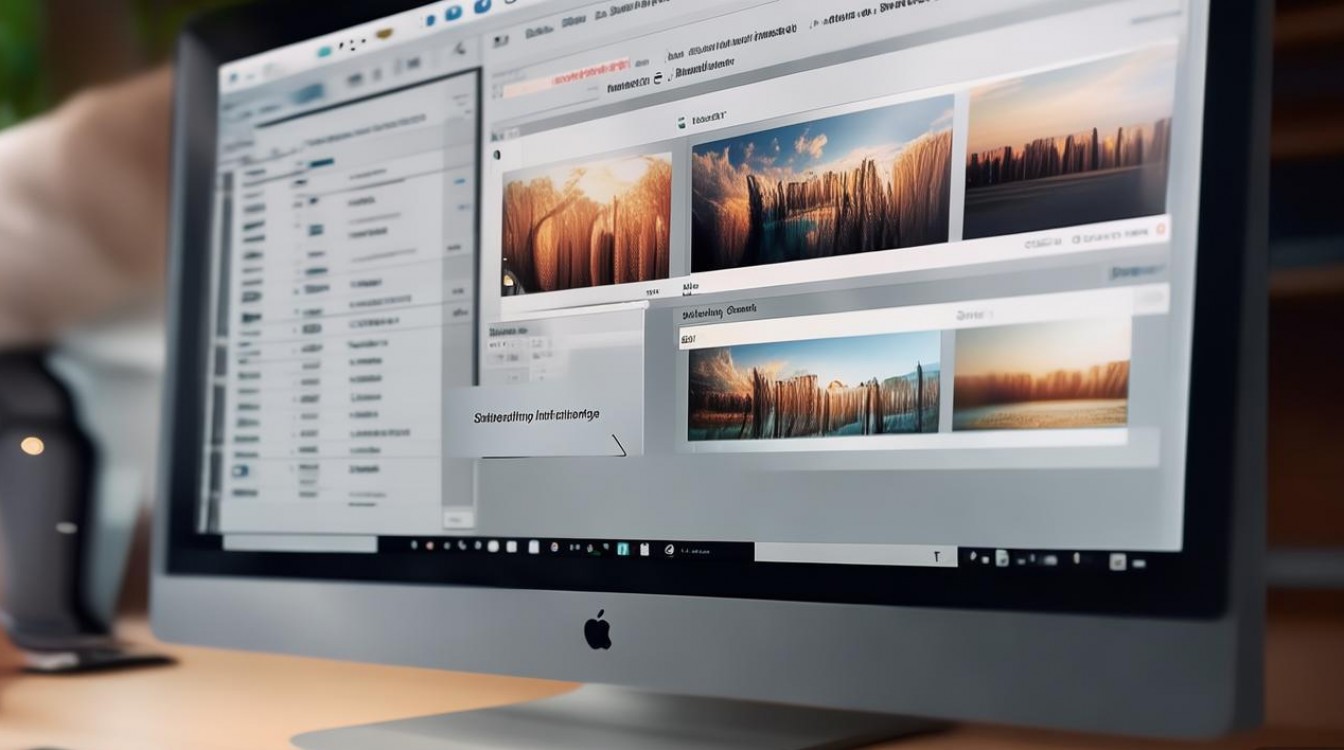
Task: Click the arrow at popup's bottom-right corner
Action: tap(618, 445)
